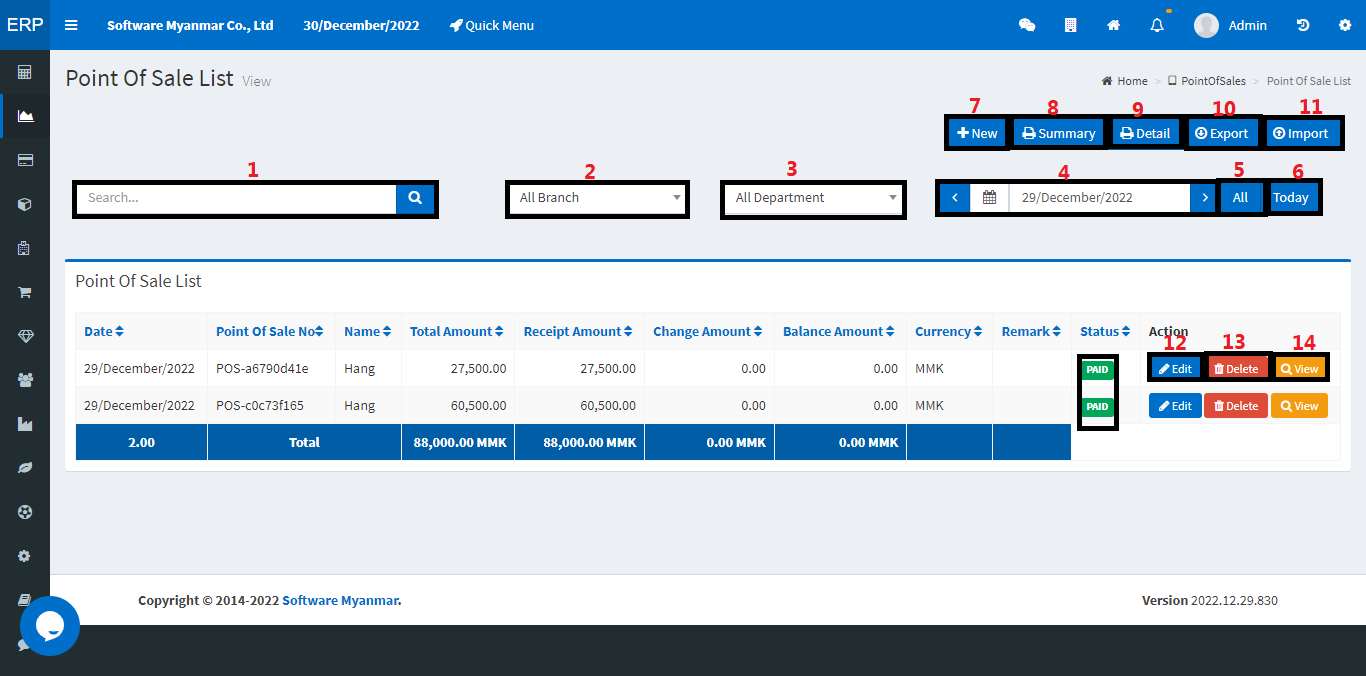Open the factory industry sidebar icon
Screen dimensions: 1366x676
(x=25, y=424)
